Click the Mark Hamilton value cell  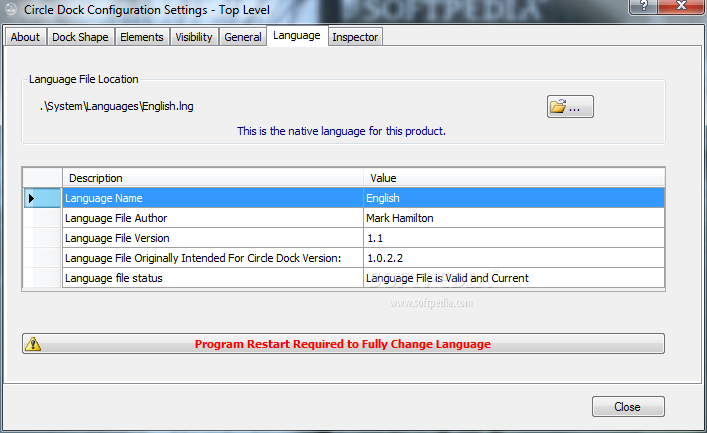coord(514,218)
